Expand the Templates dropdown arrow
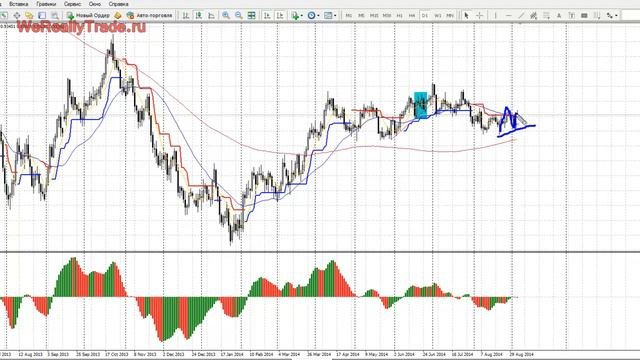Viewport: 640px width, 360px height. (335, 16)
